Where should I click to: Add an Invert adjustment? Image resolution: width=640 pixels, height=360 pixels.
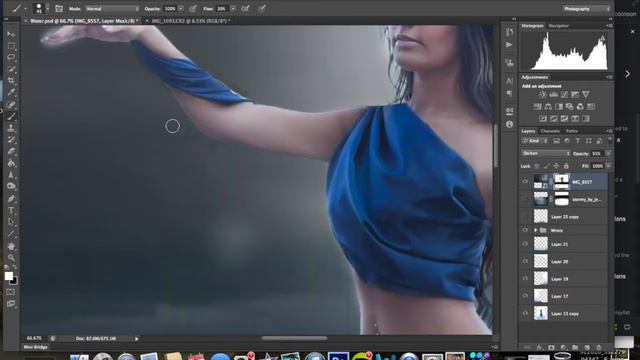(x=543, y=119)
